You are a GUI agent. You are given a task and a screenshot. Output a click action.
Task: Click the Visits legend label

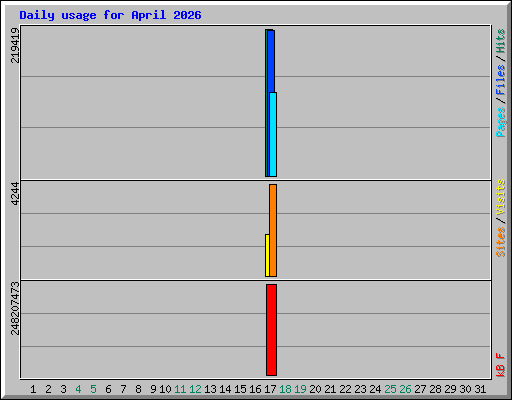(x=500, y=197)
